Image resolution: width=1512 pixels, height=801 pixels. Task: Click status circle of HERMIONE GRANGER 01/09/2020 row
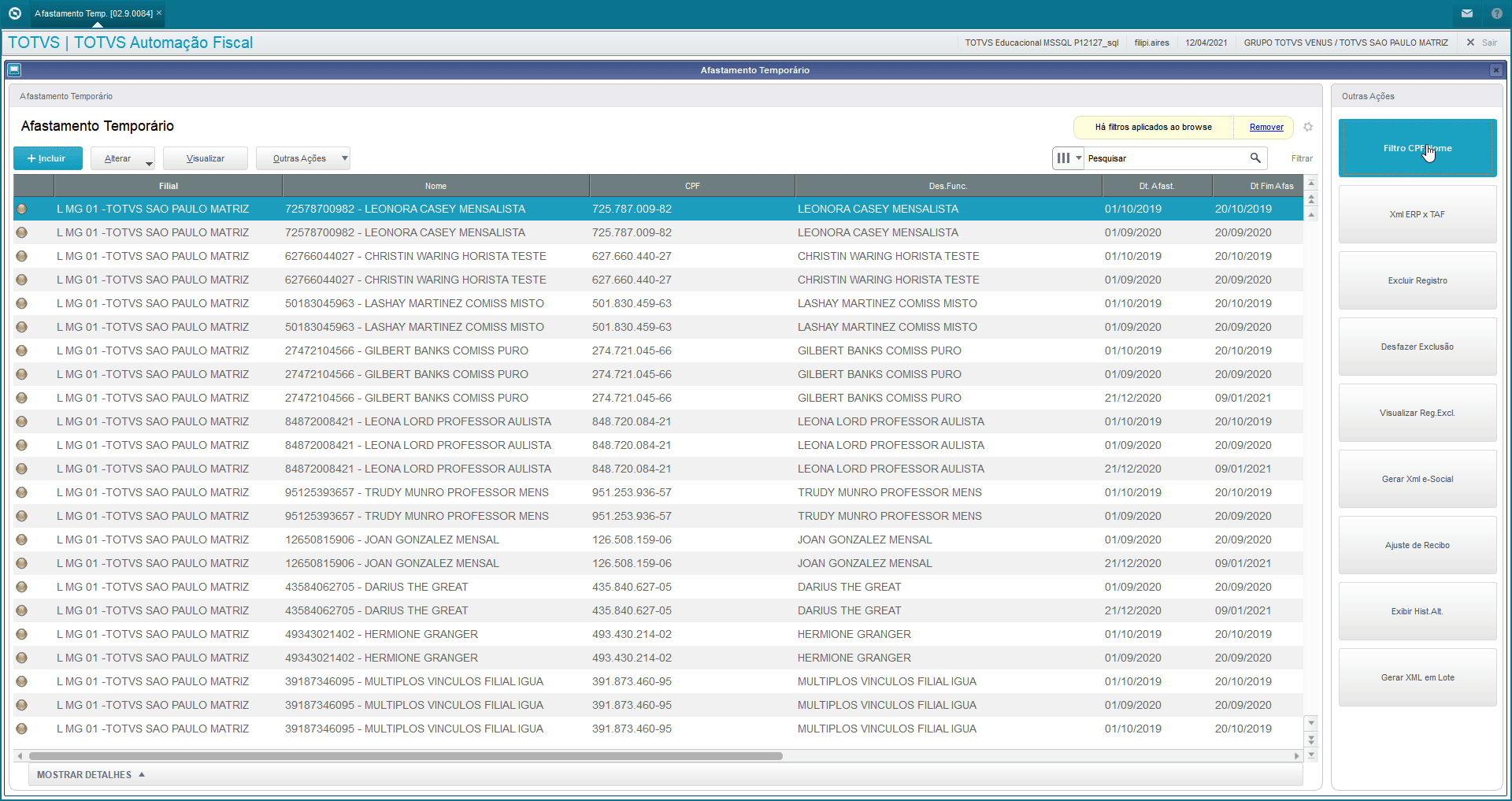(x=22, y=658)
